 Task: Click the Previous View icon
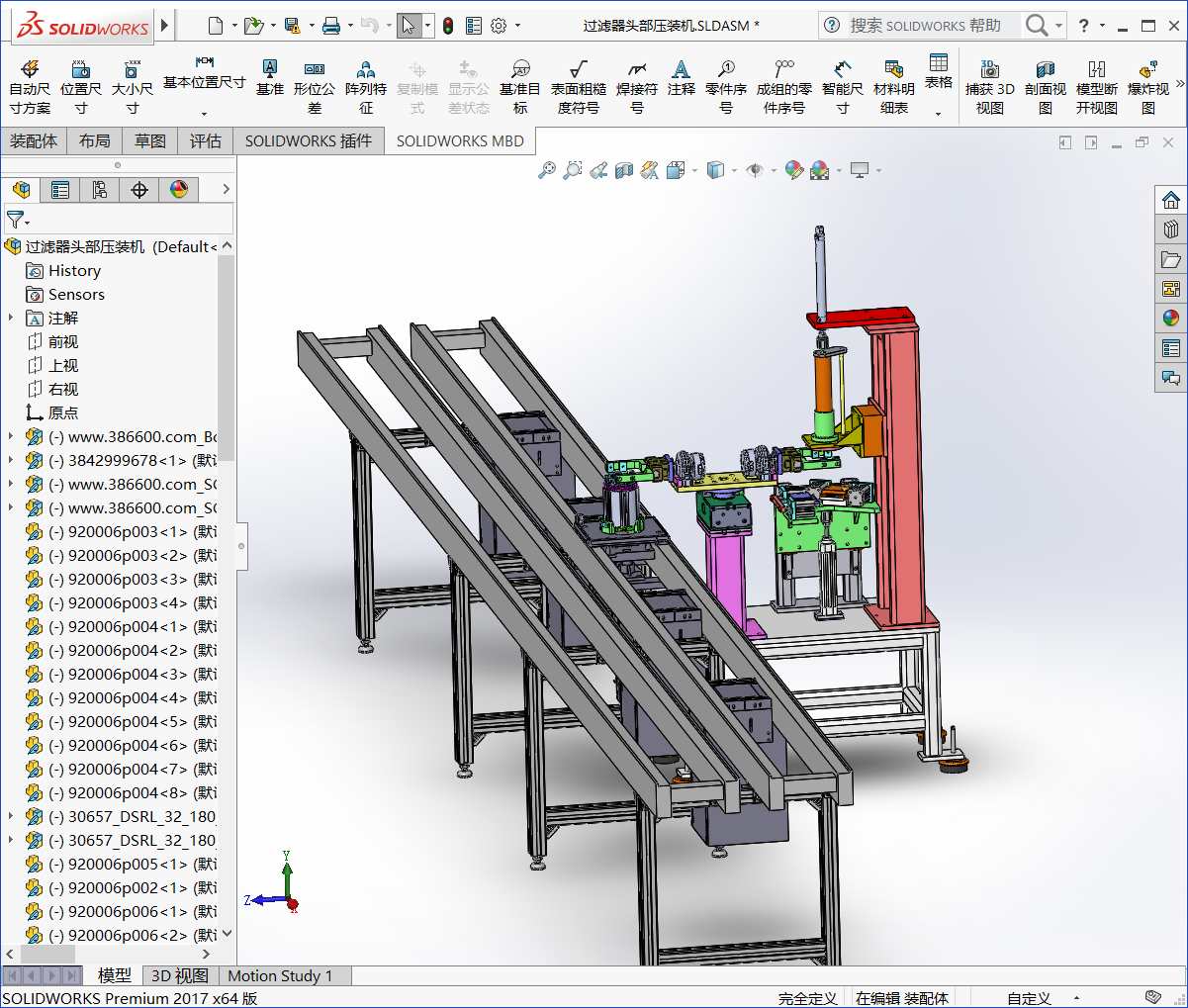pyautogui.click(x=598, y=170)
